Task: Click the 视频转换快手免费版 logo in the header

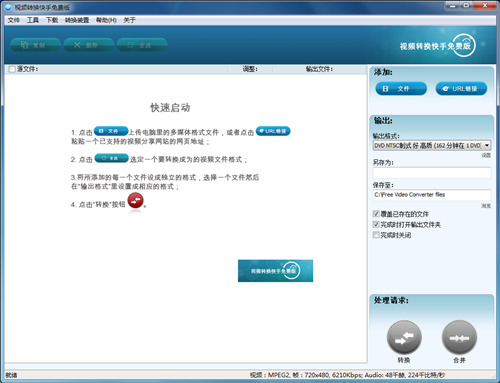Action: 437,45
